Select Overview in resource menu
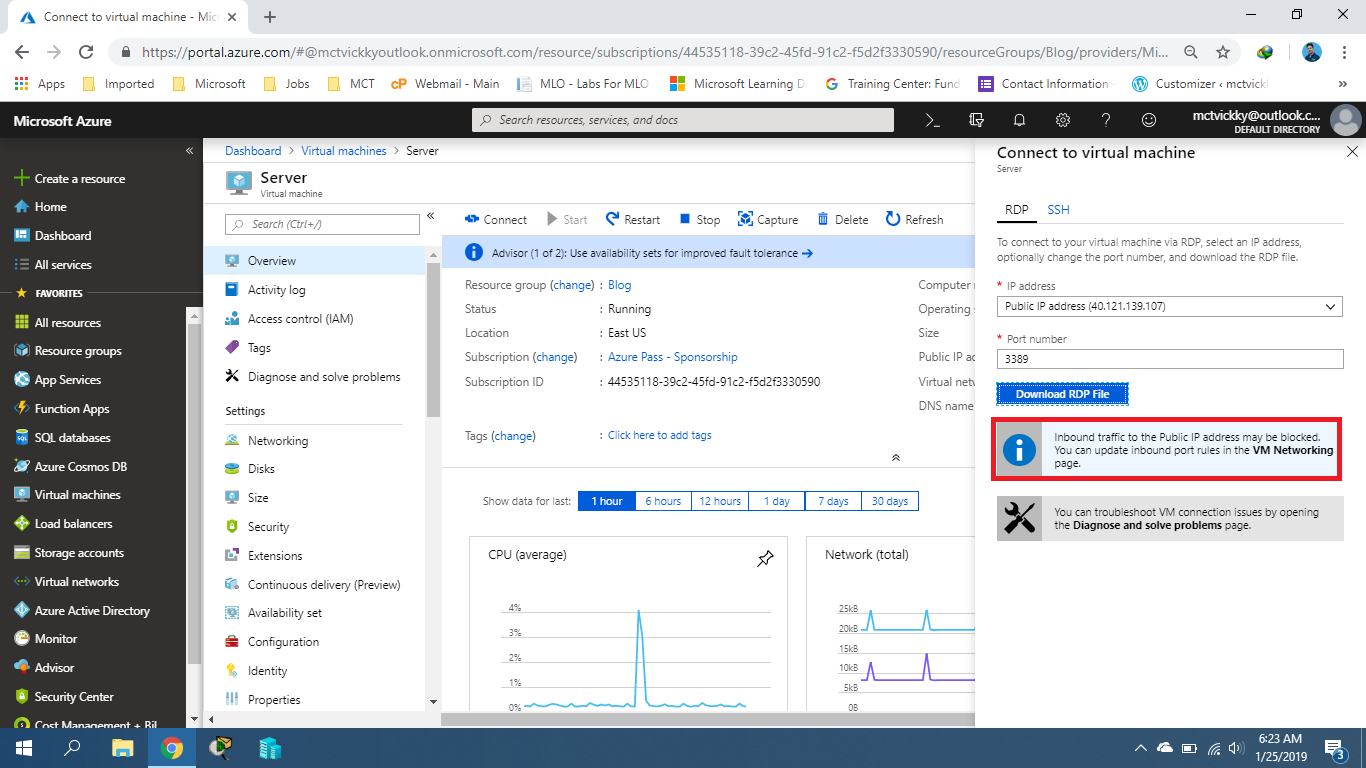The width and height of the screenshot is (1366, 768). tap(314, 261)
